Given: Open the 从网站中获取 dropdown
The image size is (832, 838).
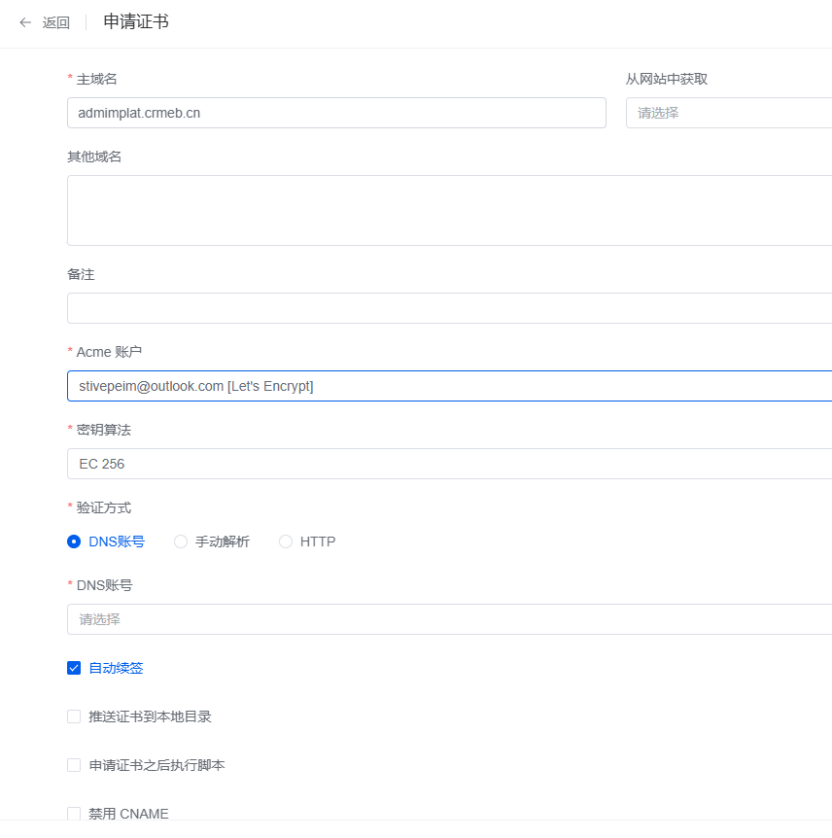Looking at the screenshot, I should pyautogui.click(x=729, y=113).
